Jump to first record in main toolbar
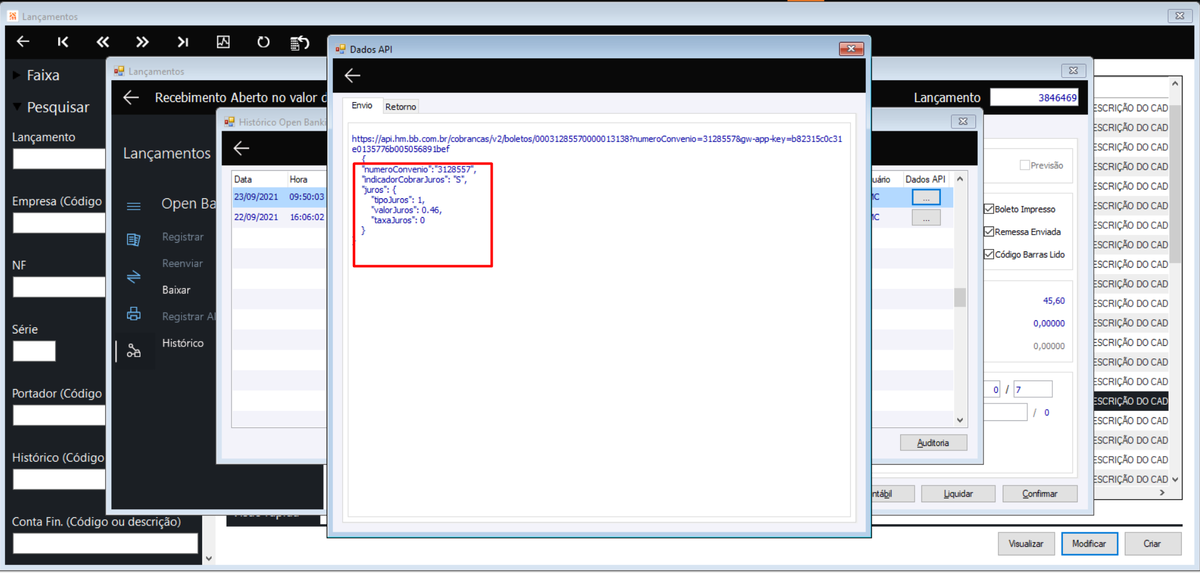 tap(63, 42)
